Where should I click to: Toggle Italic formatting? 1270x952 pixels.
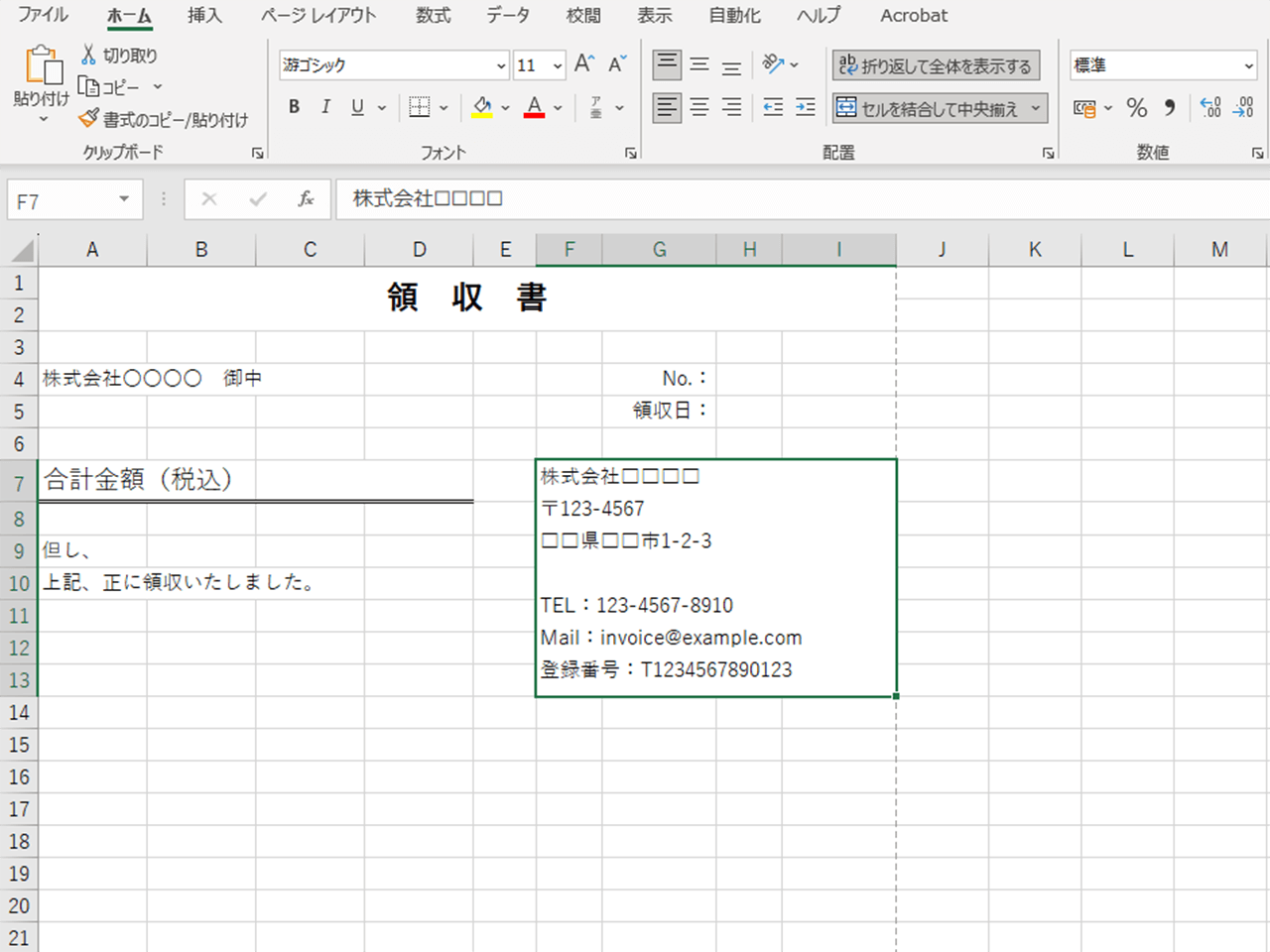click(325, 107)
